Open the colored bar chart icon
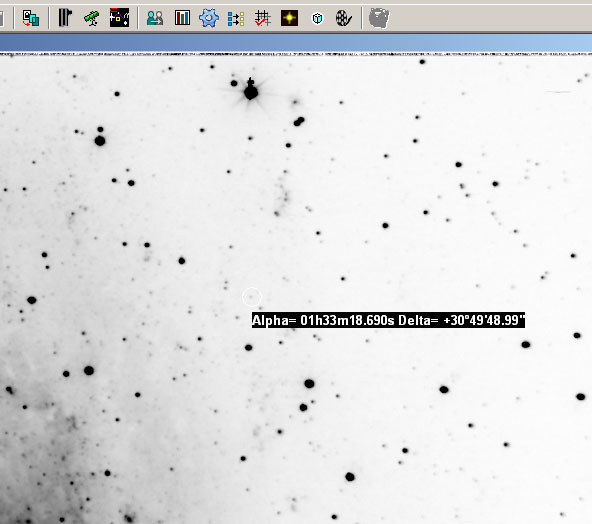 click(182, 18)
